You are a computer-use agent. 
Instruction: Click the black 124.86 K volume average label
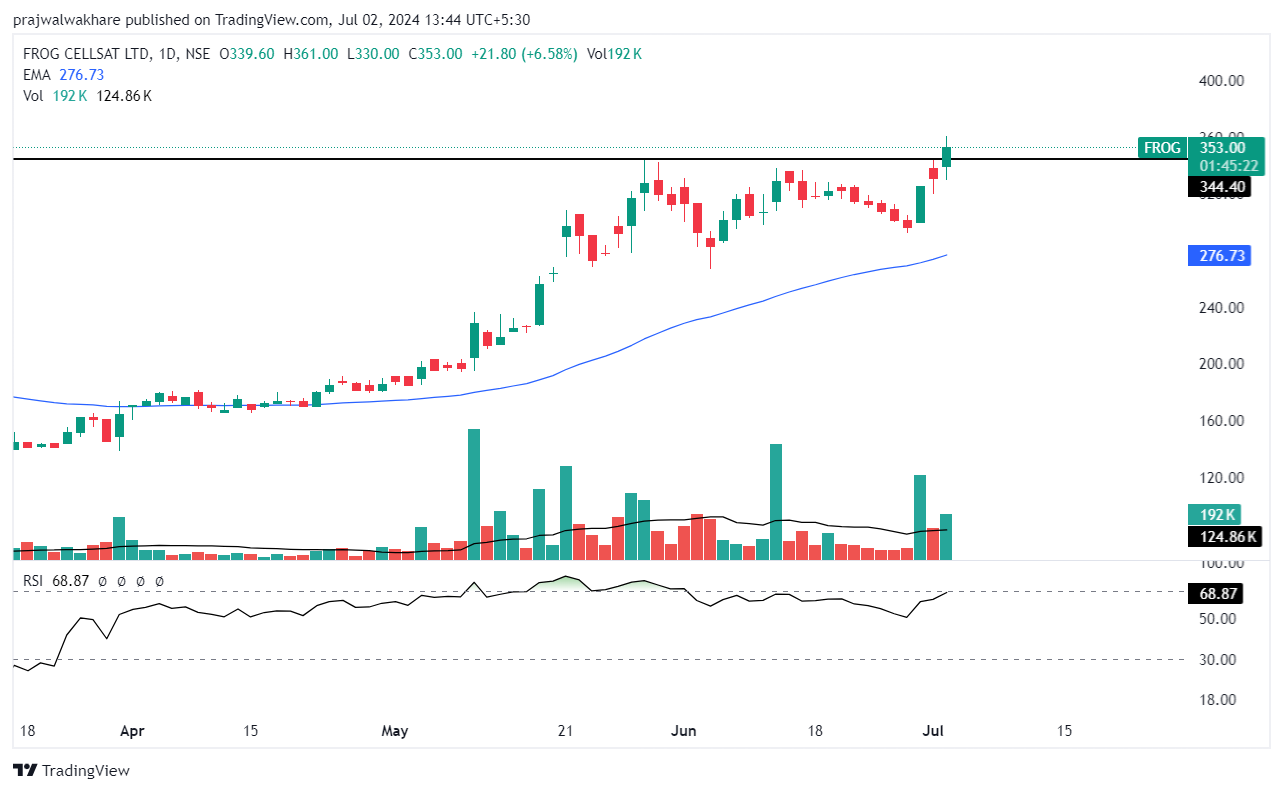1224,537
